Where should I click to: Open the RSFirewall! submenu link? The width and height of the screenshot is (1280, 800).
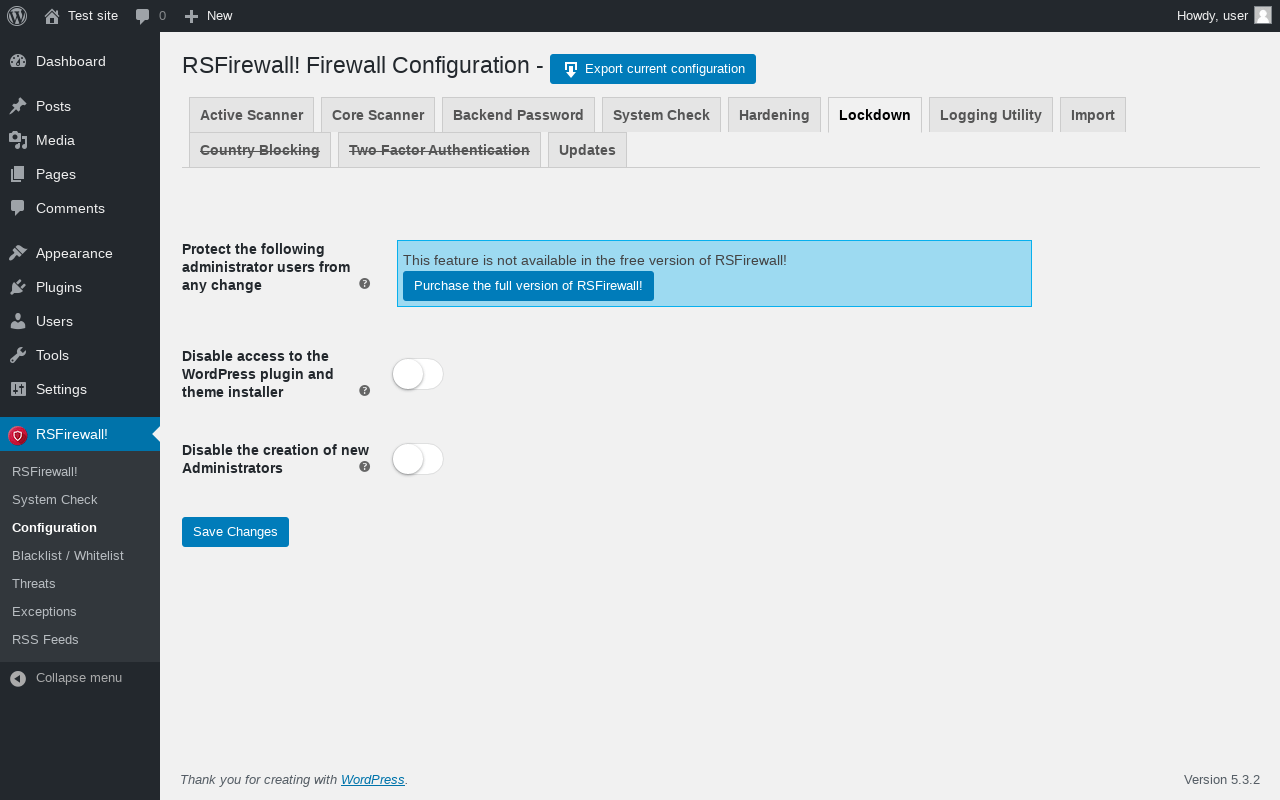click(x=45, y=471)
